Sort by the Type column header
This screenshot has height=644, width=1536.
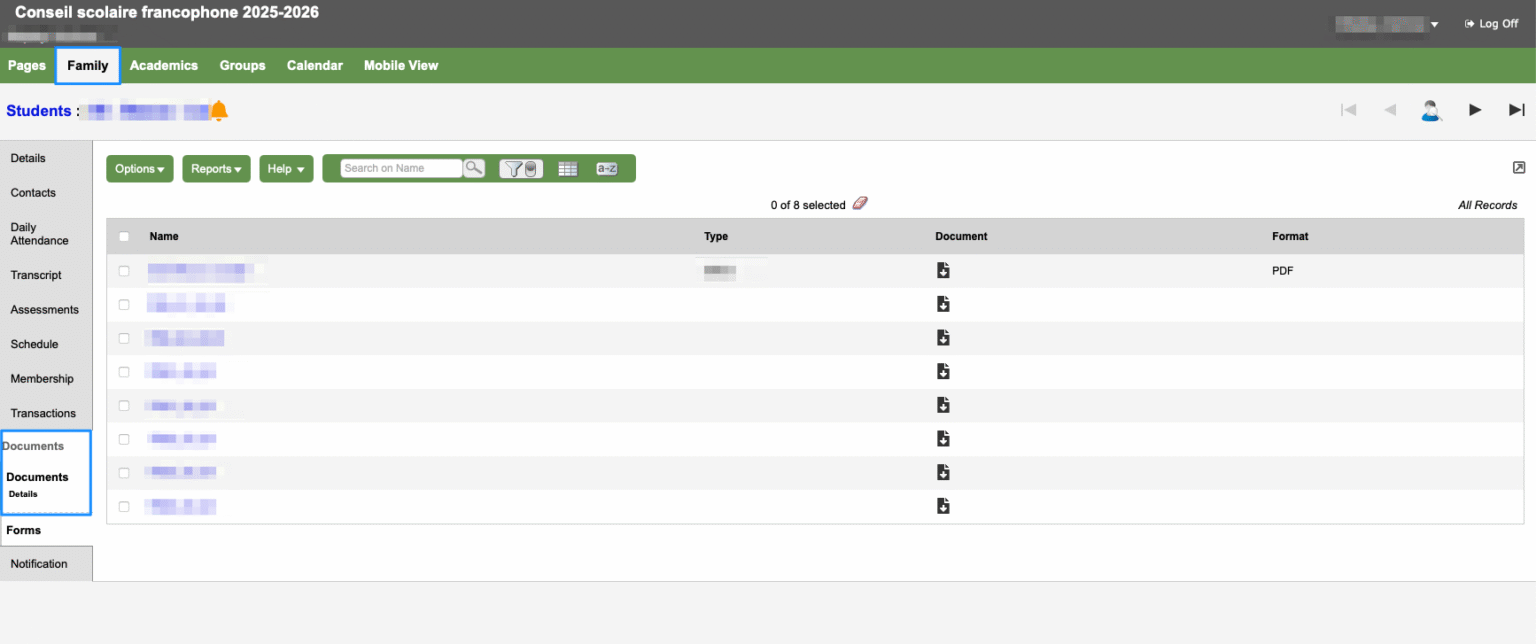pos(716,237)
